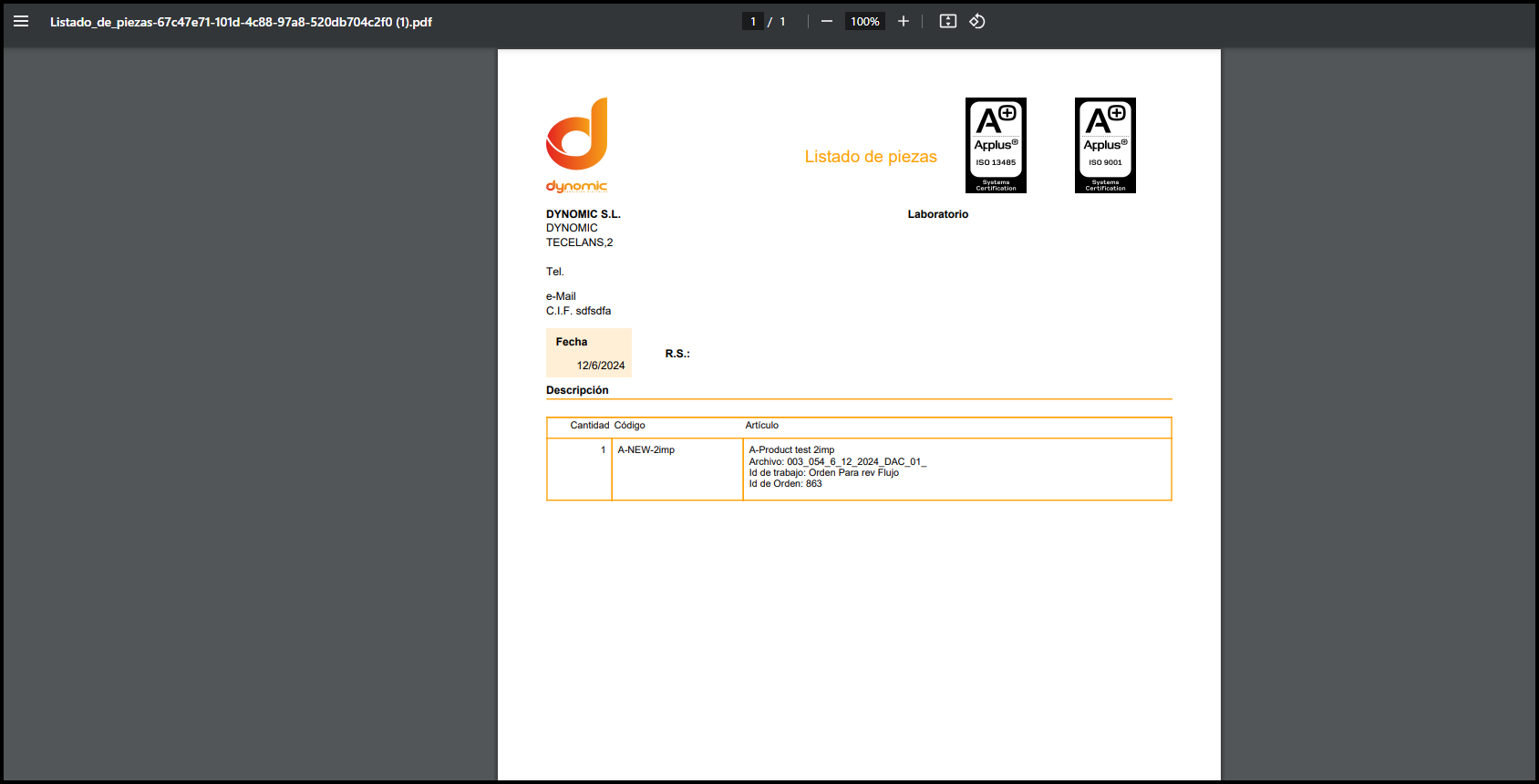Select the 100% zoom level field
The image size is (1539, 784).
[865, 21]
